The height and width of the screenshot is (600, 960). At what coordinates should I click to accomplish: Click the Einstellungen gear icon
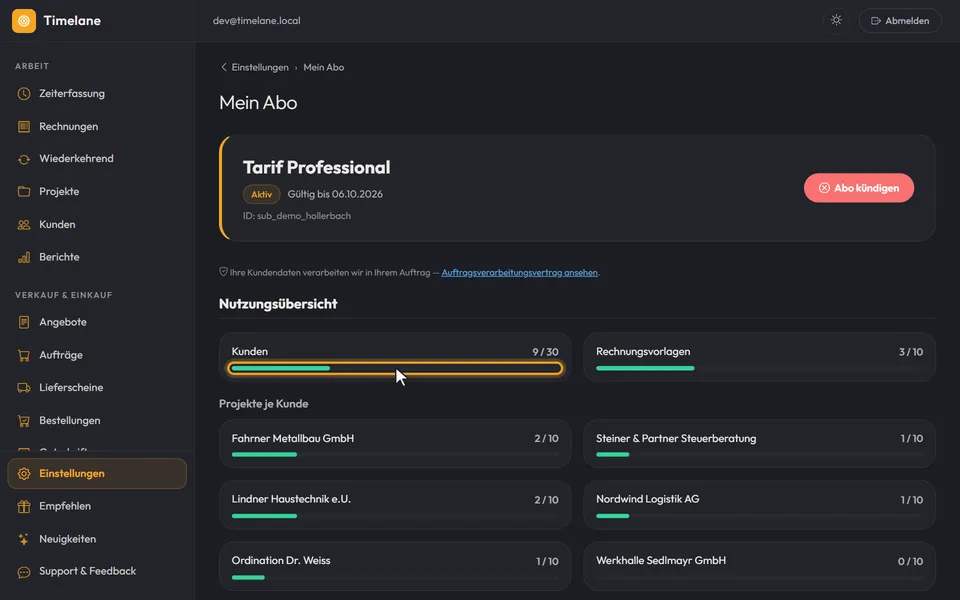(x=24, y=474)
